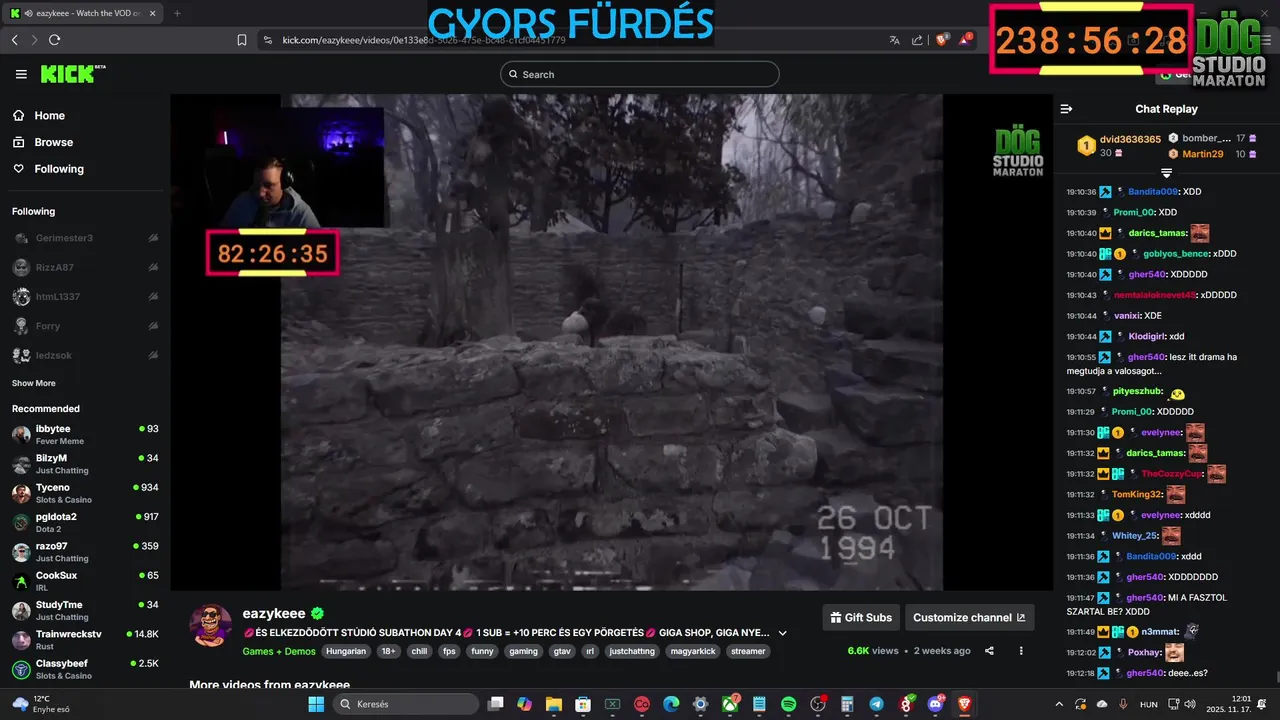Share the video with the share icon

click(989, 651)
